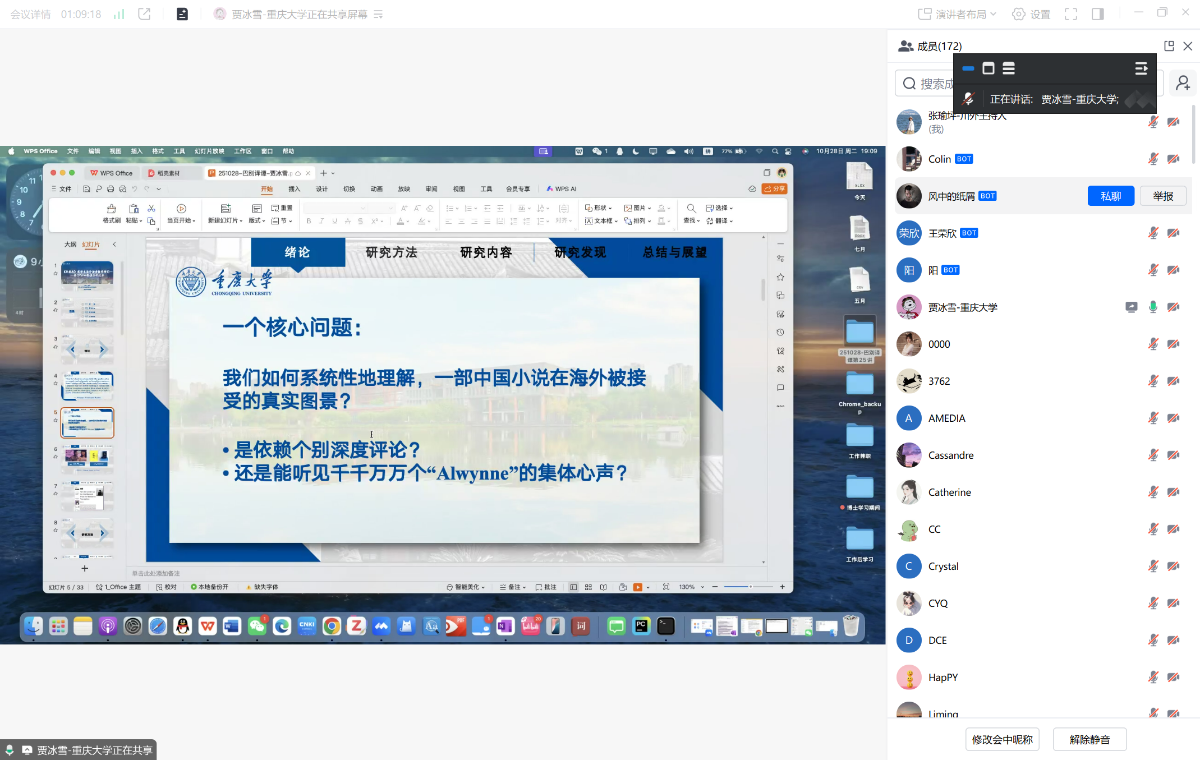Click the 解除静音 unmute button

[x=1089, y=739]
